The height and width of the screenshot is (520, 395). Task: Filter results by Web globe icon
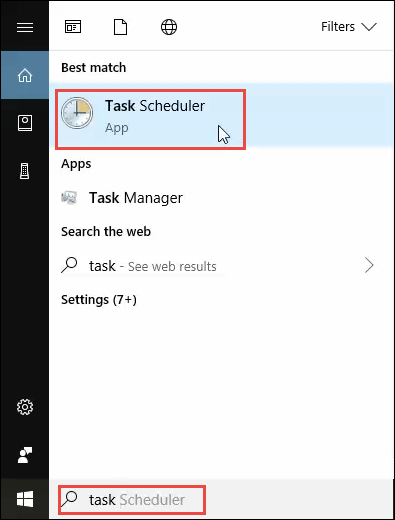coord(169,27)
